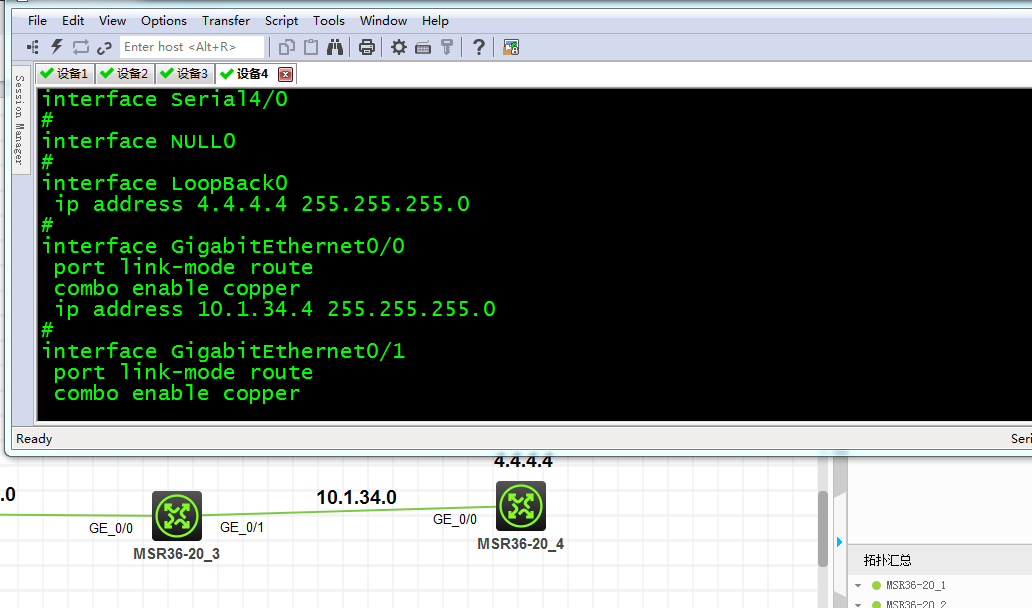Image resolution: width=1032 pixels, height=608 pixels.
Task: Click the GE_0/0 port label near MSR36-20_3
Action: pyautogui.click(x=111, y=528)
